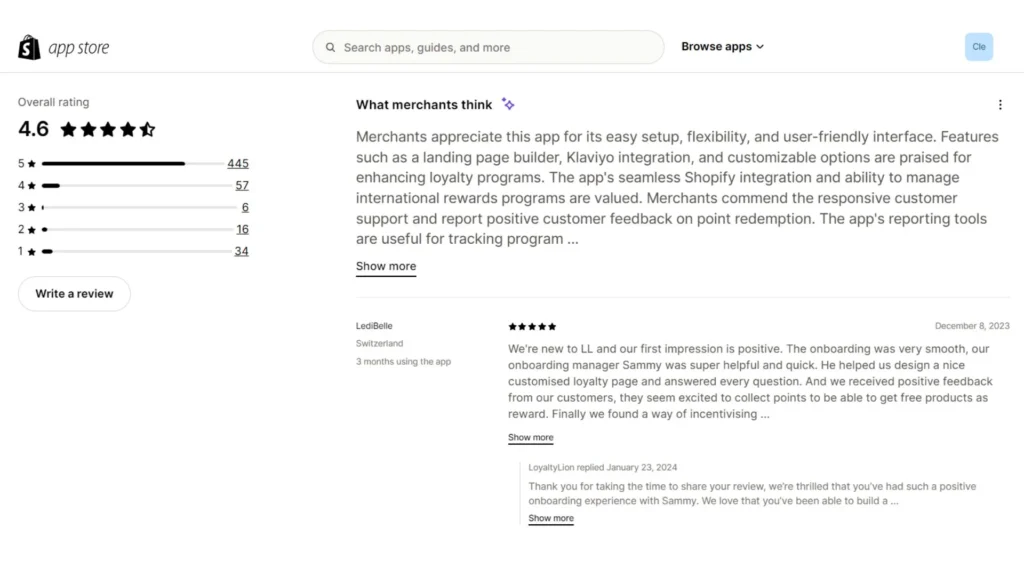Expand LoyaltyLion's reply using Show more
This screenshot has width=1024, height=576.
(550, 518)
